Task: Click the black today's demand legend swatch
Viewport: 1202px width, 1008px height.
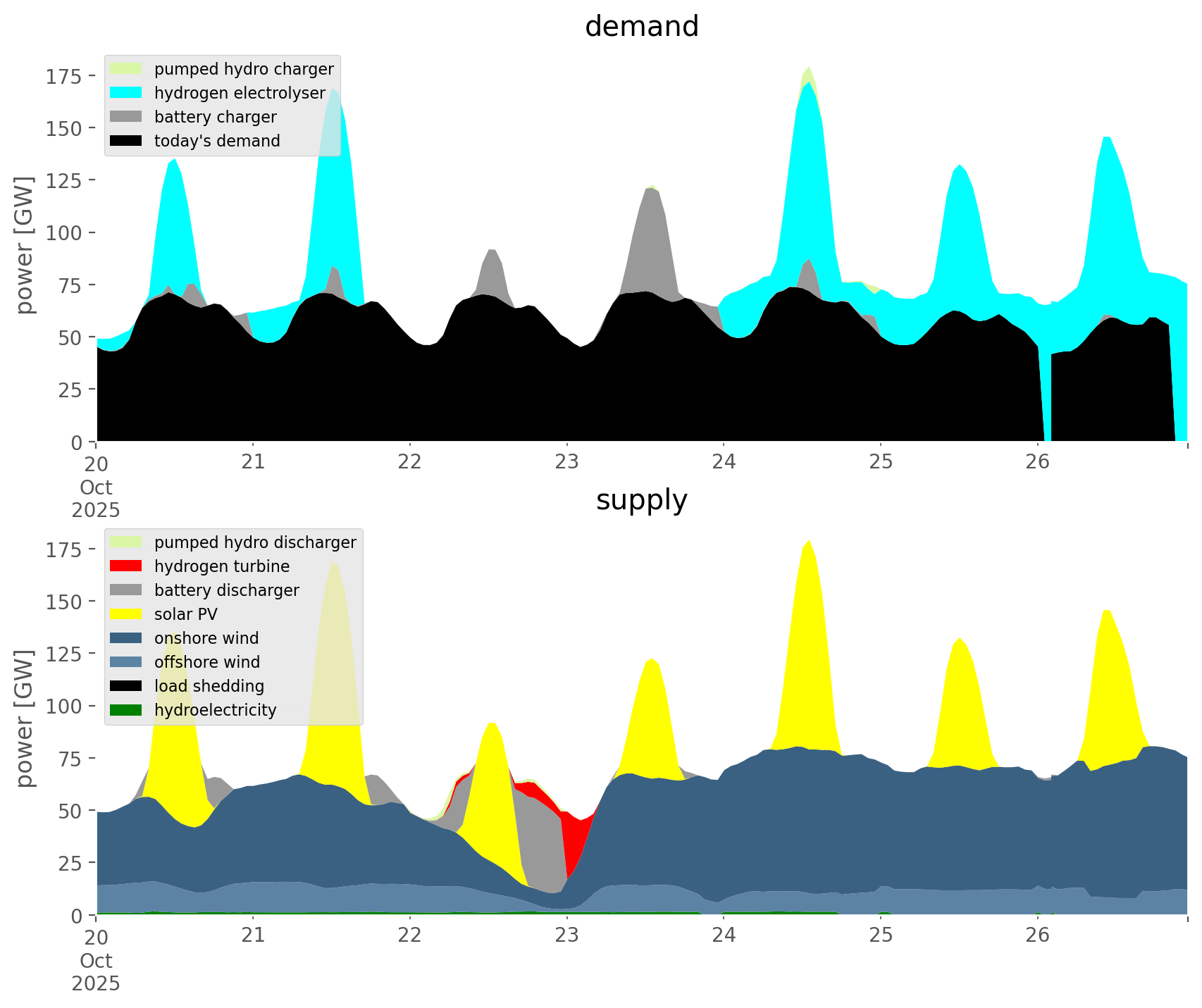Action: tap(126, 141)
